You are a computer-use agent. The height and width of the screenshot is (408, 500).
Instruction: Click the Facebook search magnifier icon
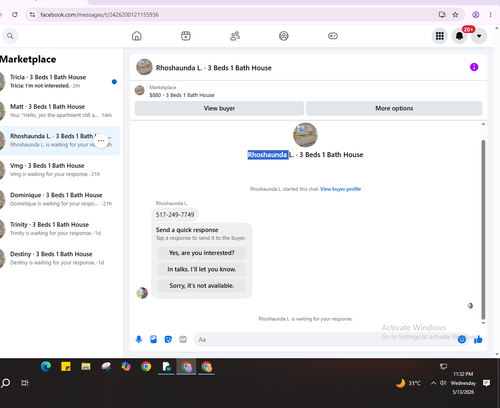pyautogui.click(x=10, y=36)
